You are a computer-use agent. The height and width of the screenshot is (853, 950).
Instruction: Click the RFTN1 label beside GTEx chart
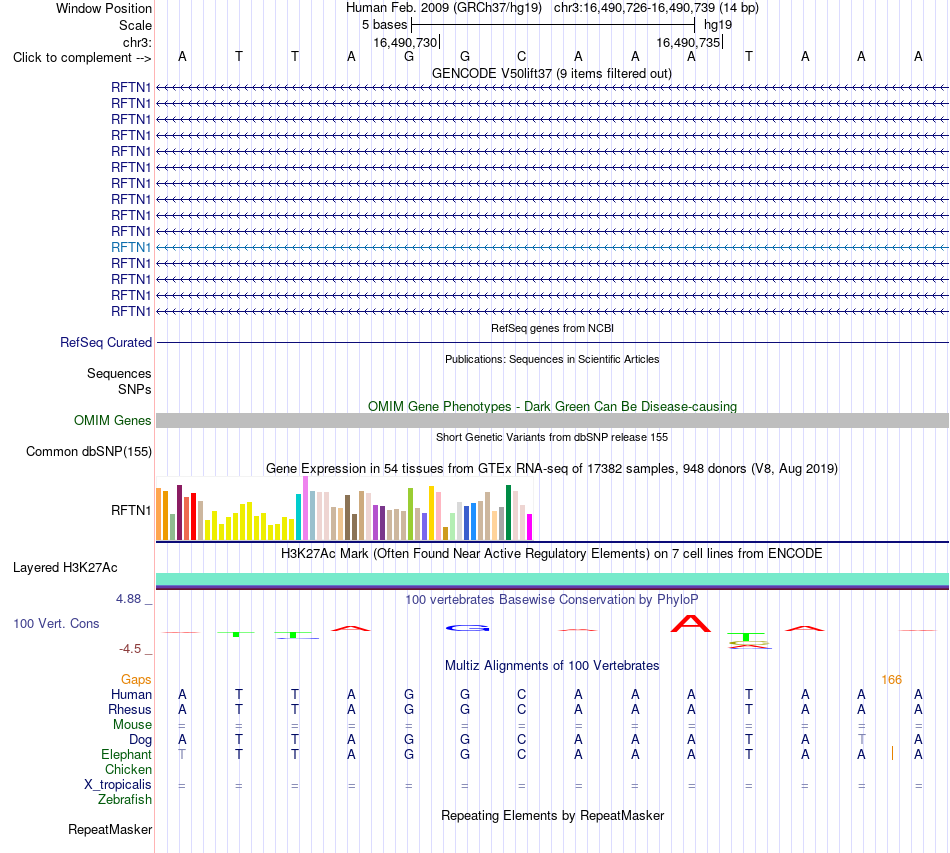tap(131, 510)
